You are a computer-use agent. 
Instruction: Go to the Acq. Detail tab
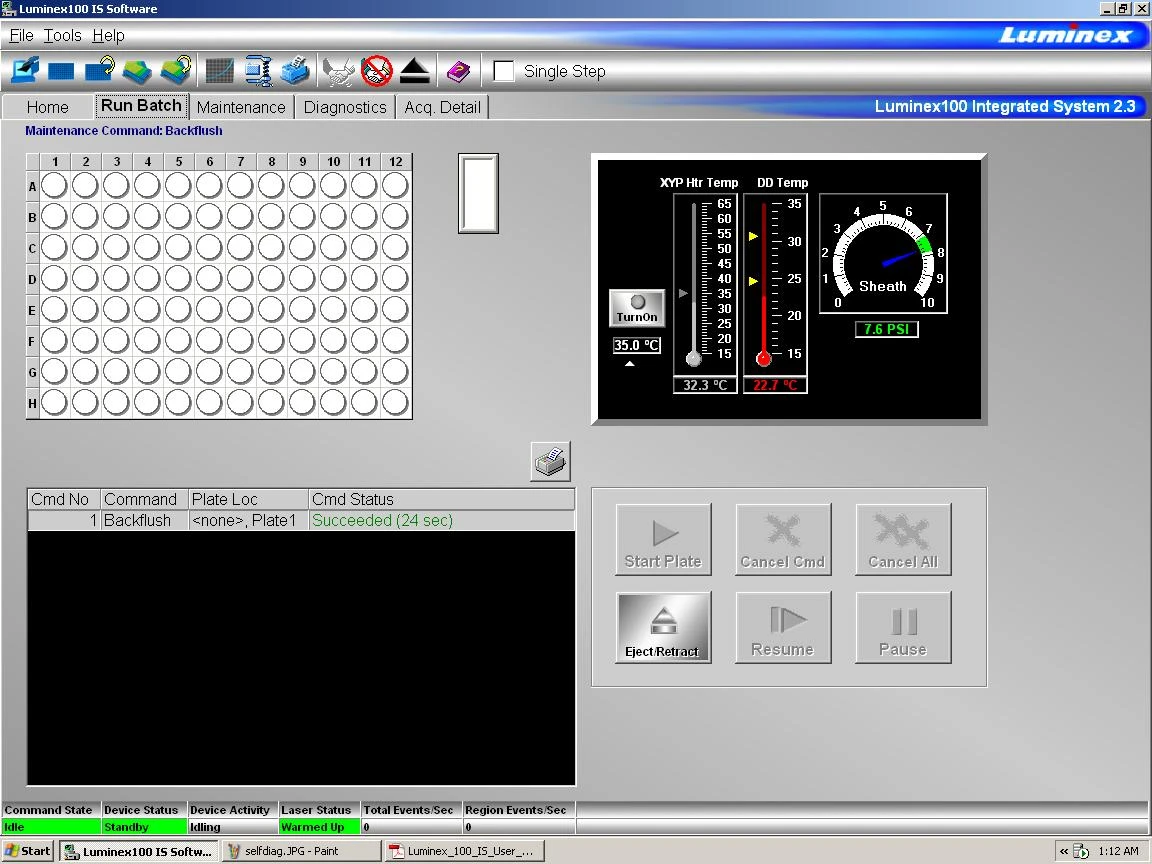coord(442,107)
